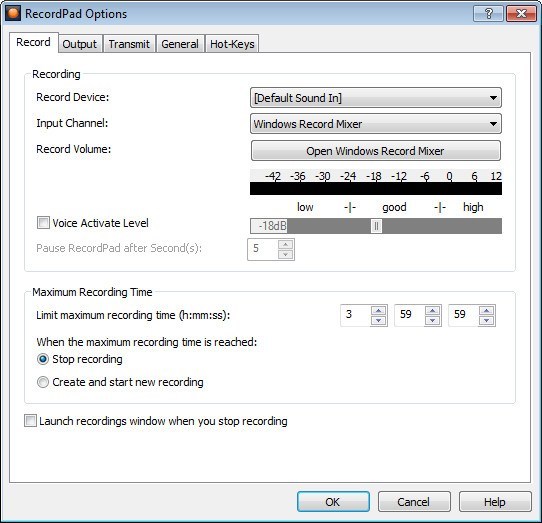Click the 'low' level label
The width and height of the screenshot is (542, 523).
(x=305, y=207)
